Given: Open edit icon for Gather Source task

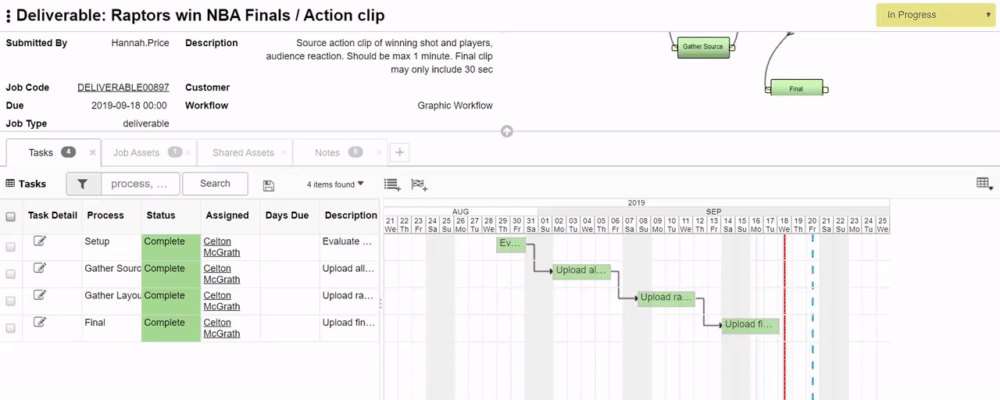Looking at the screenshot, I should [x=40, y=268].
